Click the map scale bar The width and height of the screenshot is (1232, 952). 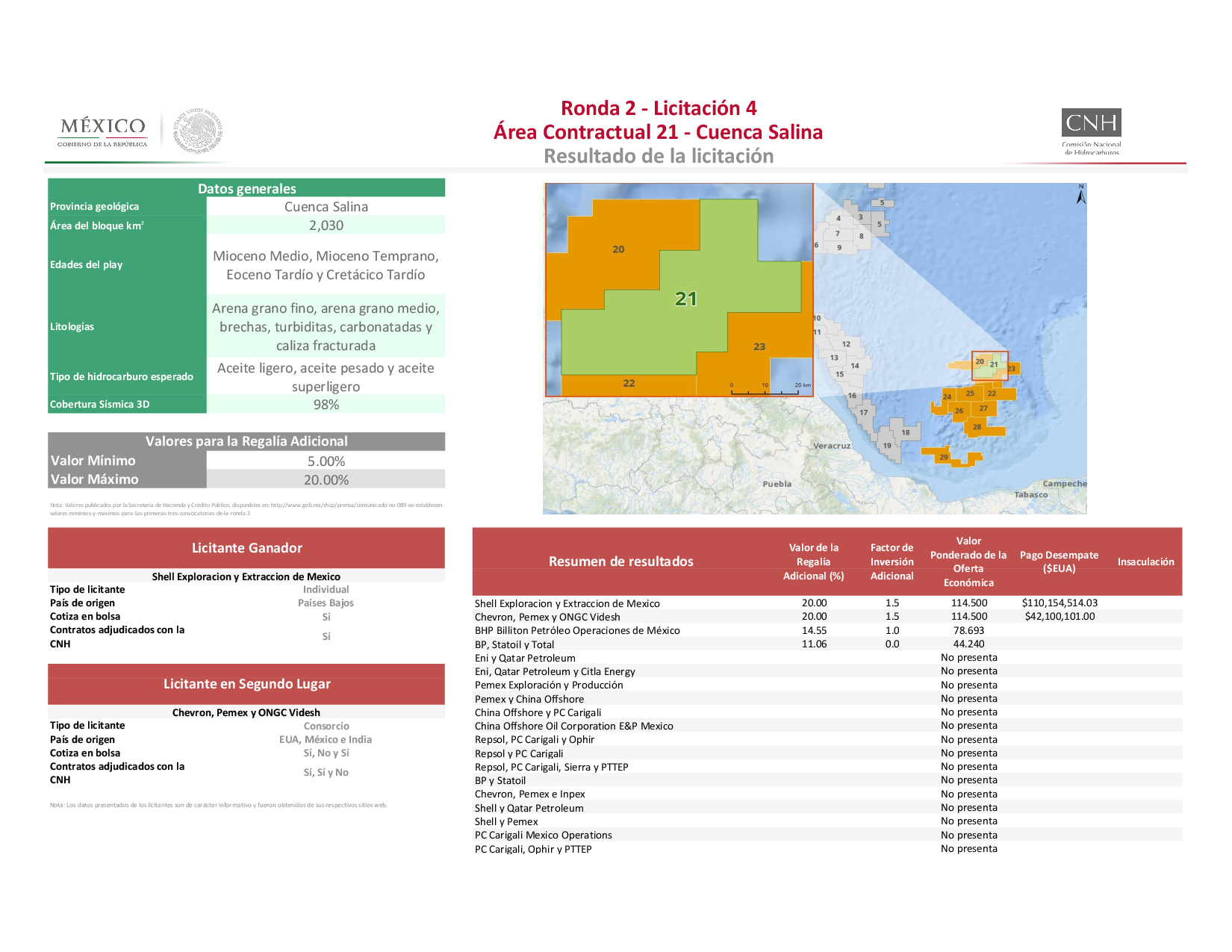(770, 389)
